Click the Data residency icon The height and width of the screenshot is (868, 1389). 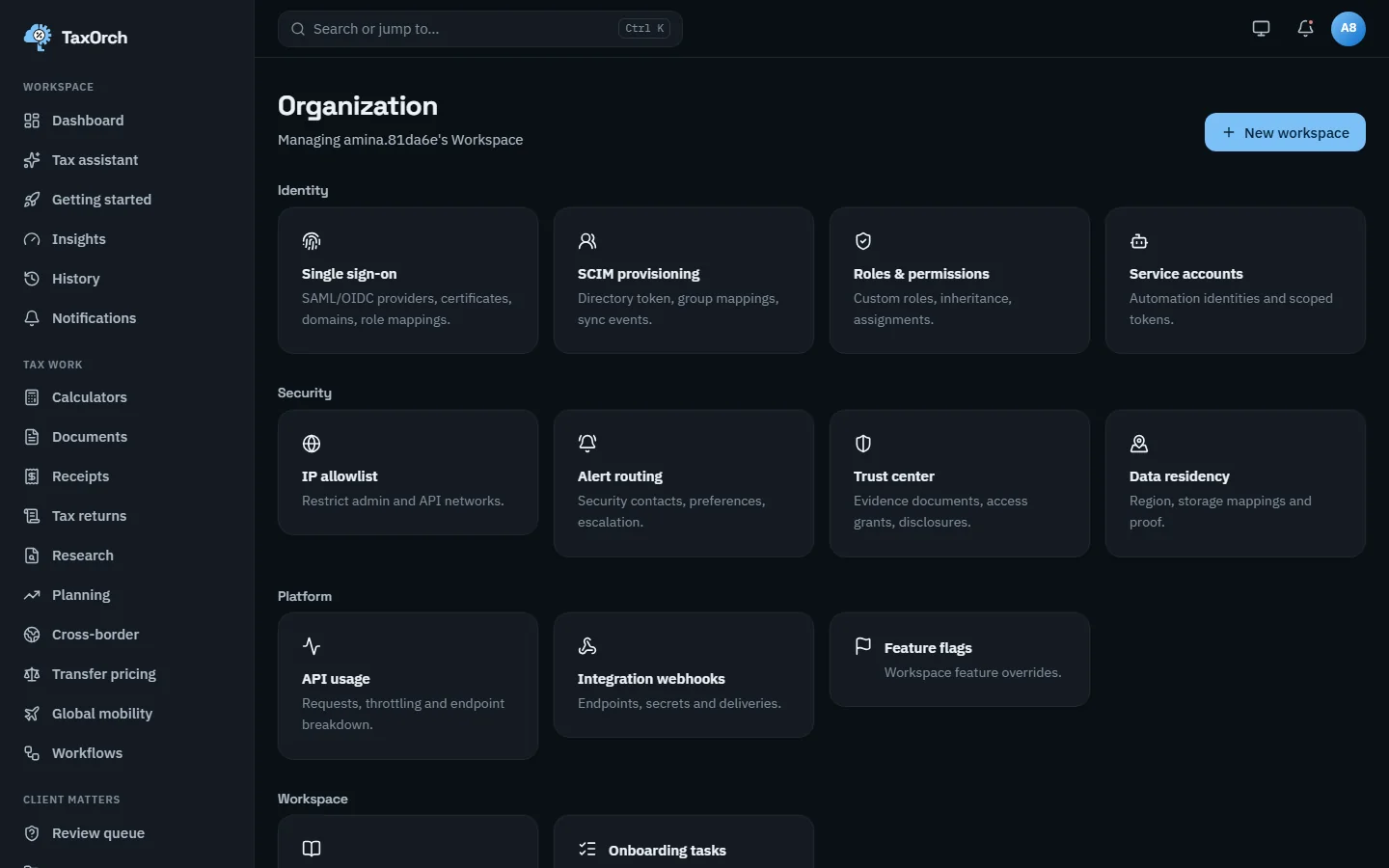(x=1139, y=444)
